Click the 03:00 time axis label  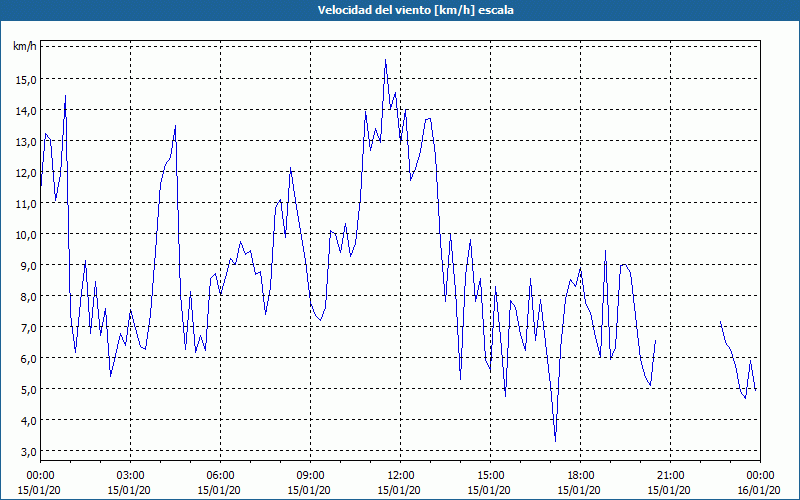click(130, 476)
